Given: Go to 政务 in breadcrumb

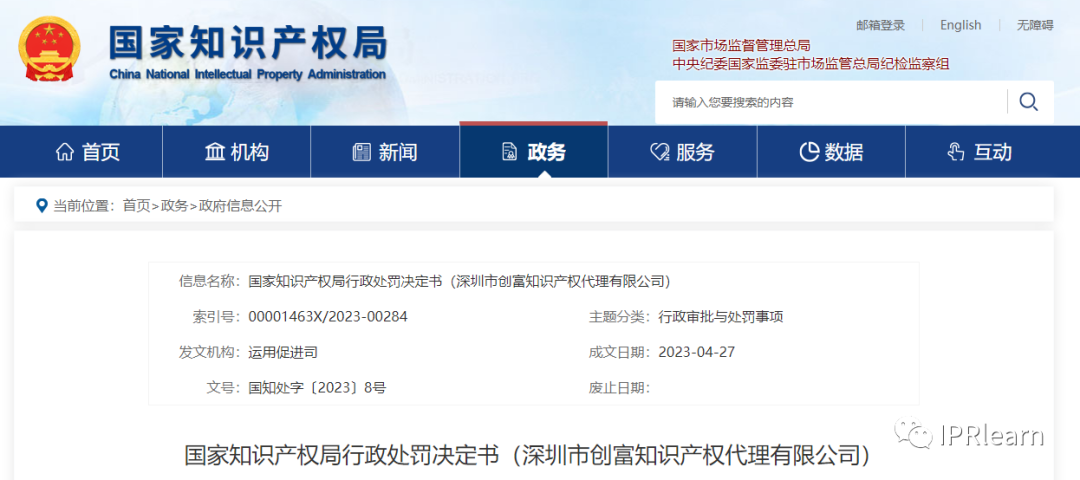Looking at the screenshot, I should click(x=174, y=205).
